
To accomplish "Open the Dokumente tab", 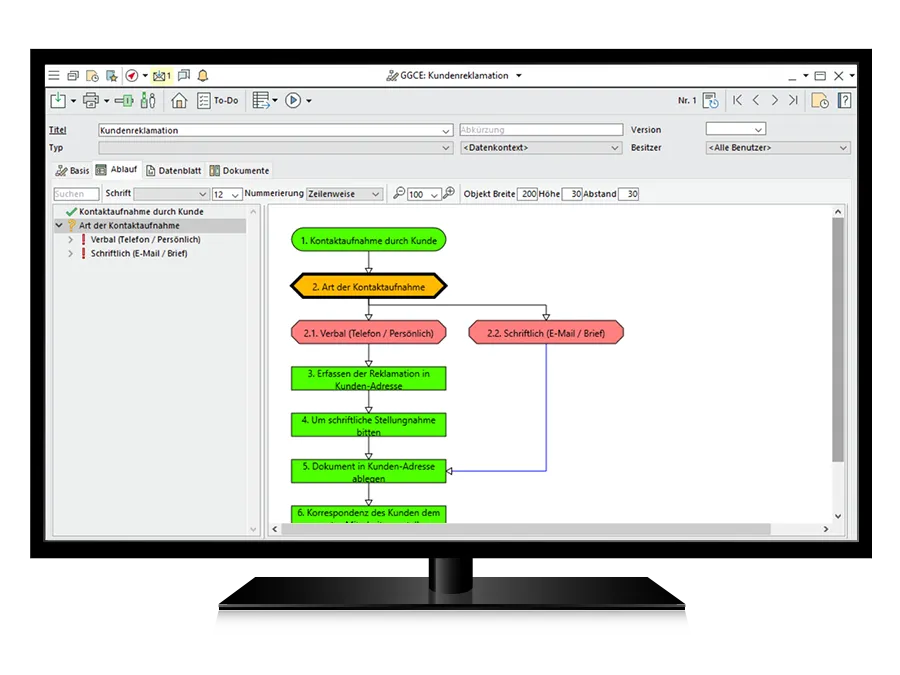I will 239,171.
